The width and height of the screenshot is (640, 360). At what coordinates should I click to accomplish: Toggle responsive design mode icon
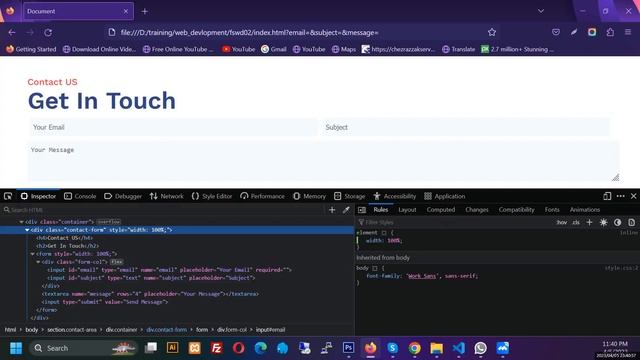(607, 196)
